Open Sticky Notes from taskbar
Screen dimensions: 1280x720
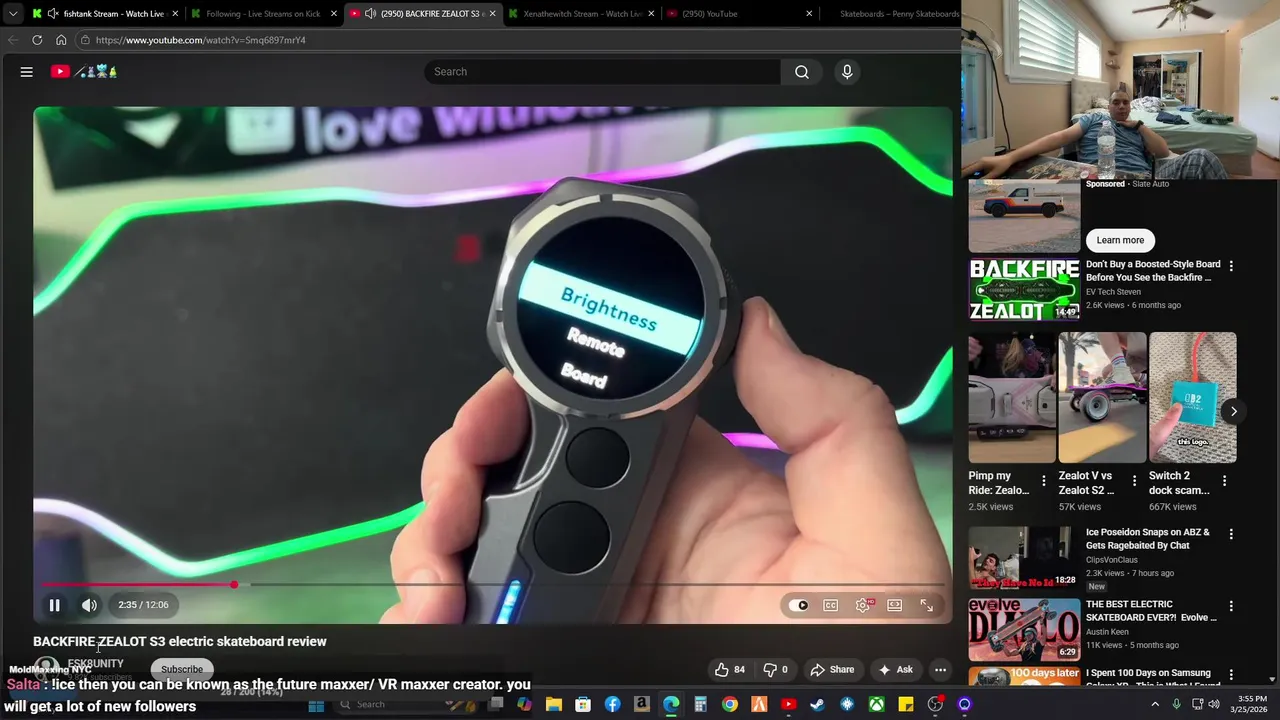click(905, 705)
